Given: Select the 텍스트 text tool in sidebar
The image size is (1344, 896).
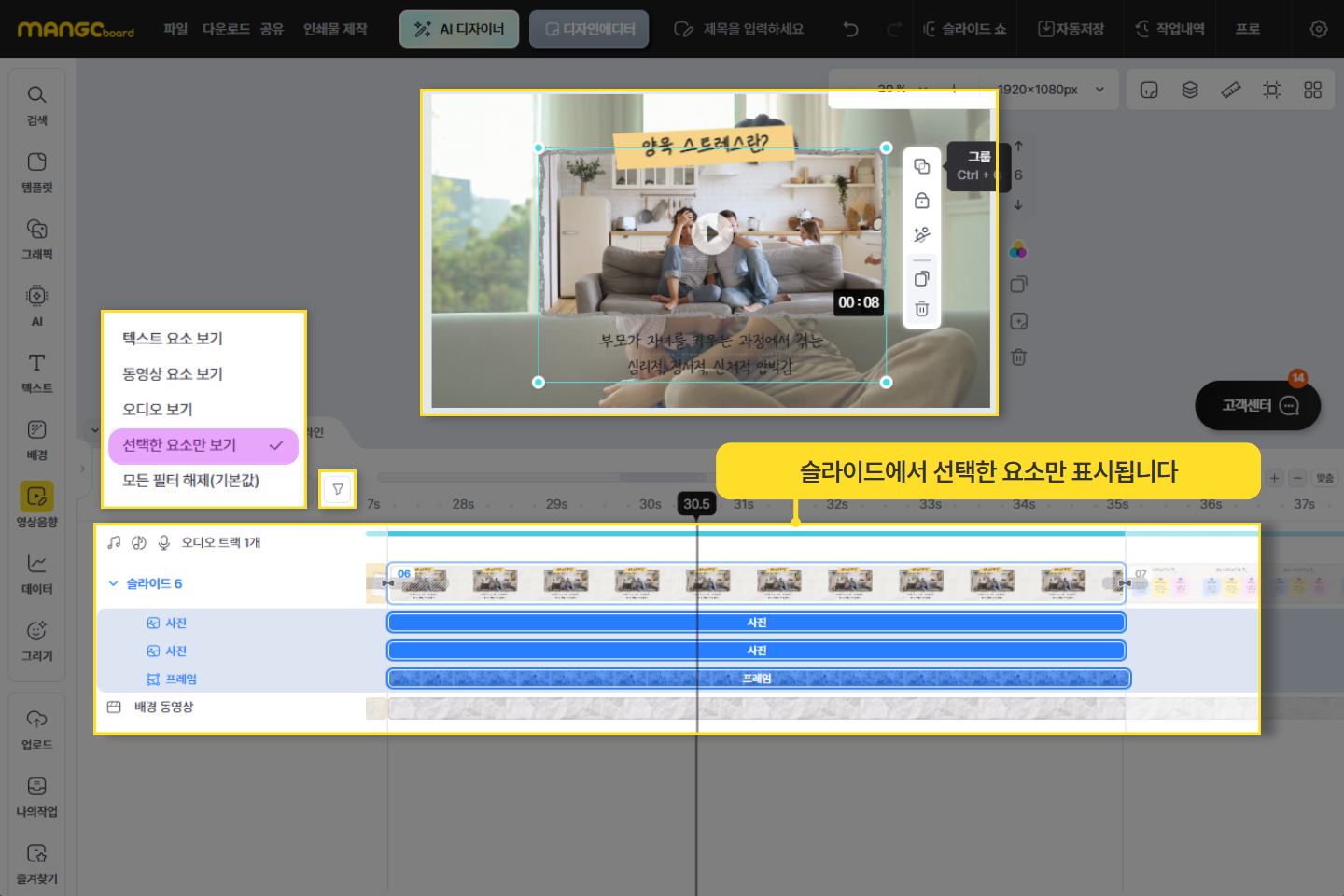Looking at the screenshot, I should [36, 372].
